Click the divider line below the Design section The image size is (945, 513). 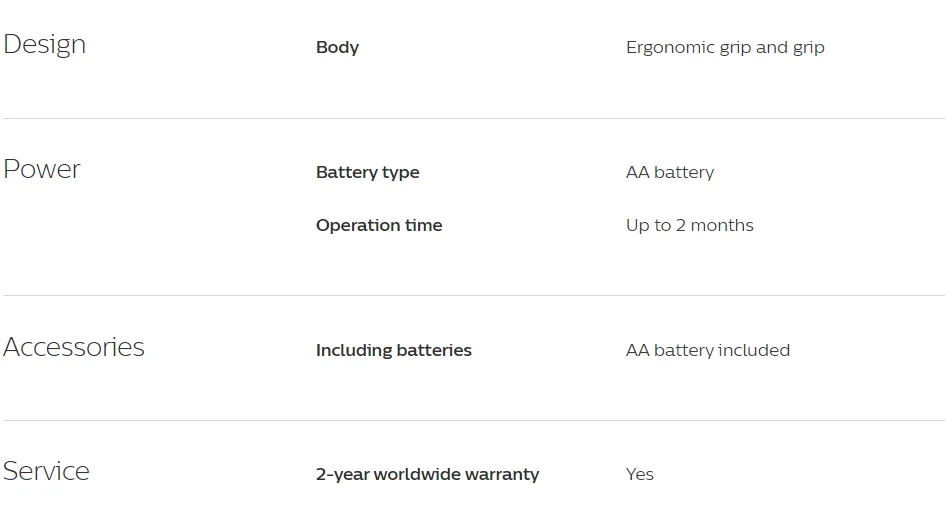tap(472, 119)
